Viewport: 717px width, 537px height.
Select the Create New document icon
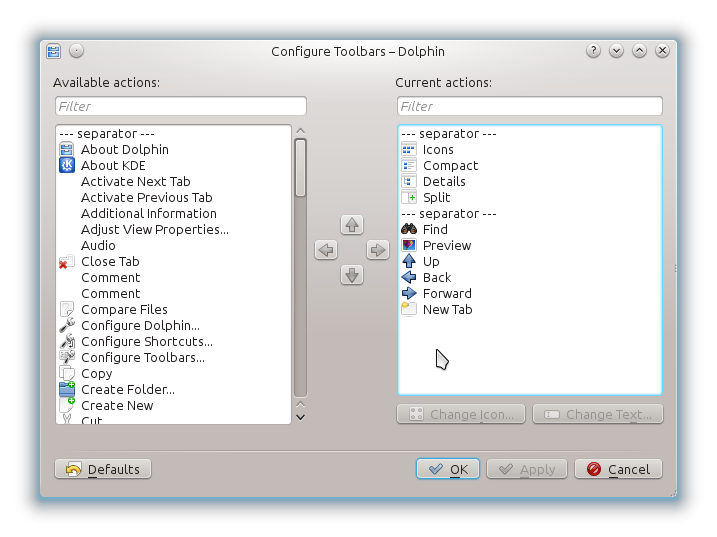tap(67, 405)
